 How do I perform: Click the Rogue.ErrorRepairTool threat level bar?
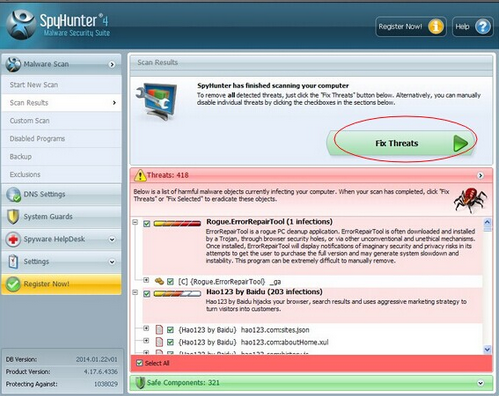177,223
